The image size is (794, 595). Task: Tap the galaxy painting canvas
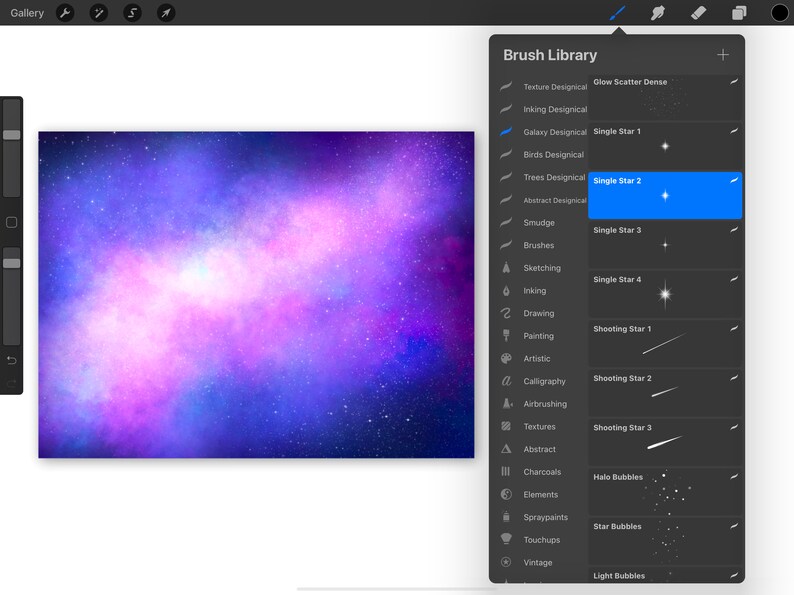[256, 295]
